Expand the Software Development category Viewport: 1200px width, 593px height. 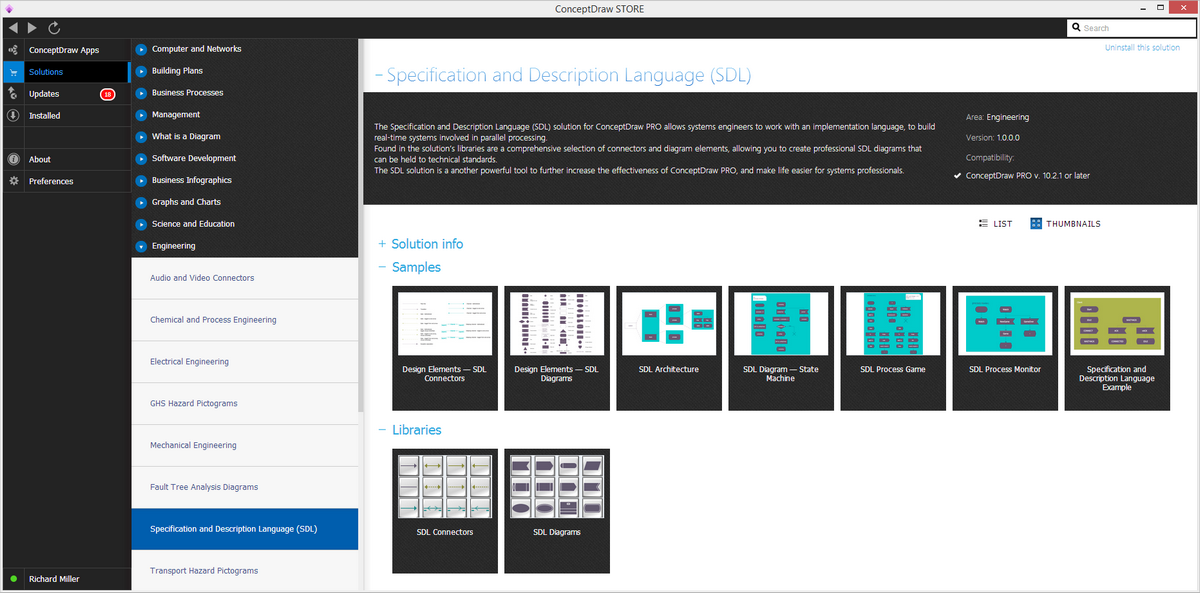[x=142, y=159]
